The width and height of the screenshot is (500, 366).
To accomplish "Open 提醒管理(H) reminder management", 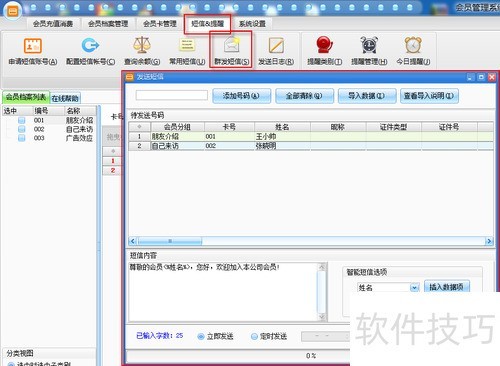I will 369,51.
